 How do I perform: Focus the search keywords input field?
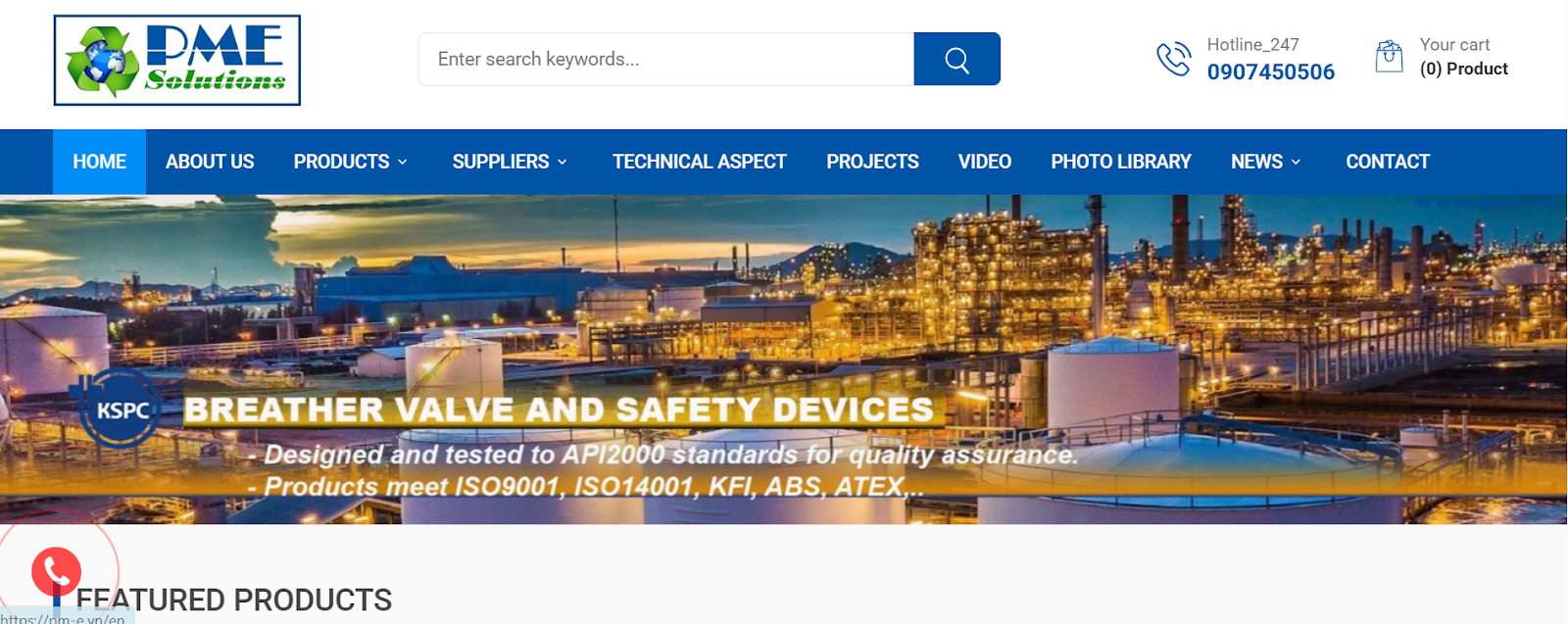[666, 59]
